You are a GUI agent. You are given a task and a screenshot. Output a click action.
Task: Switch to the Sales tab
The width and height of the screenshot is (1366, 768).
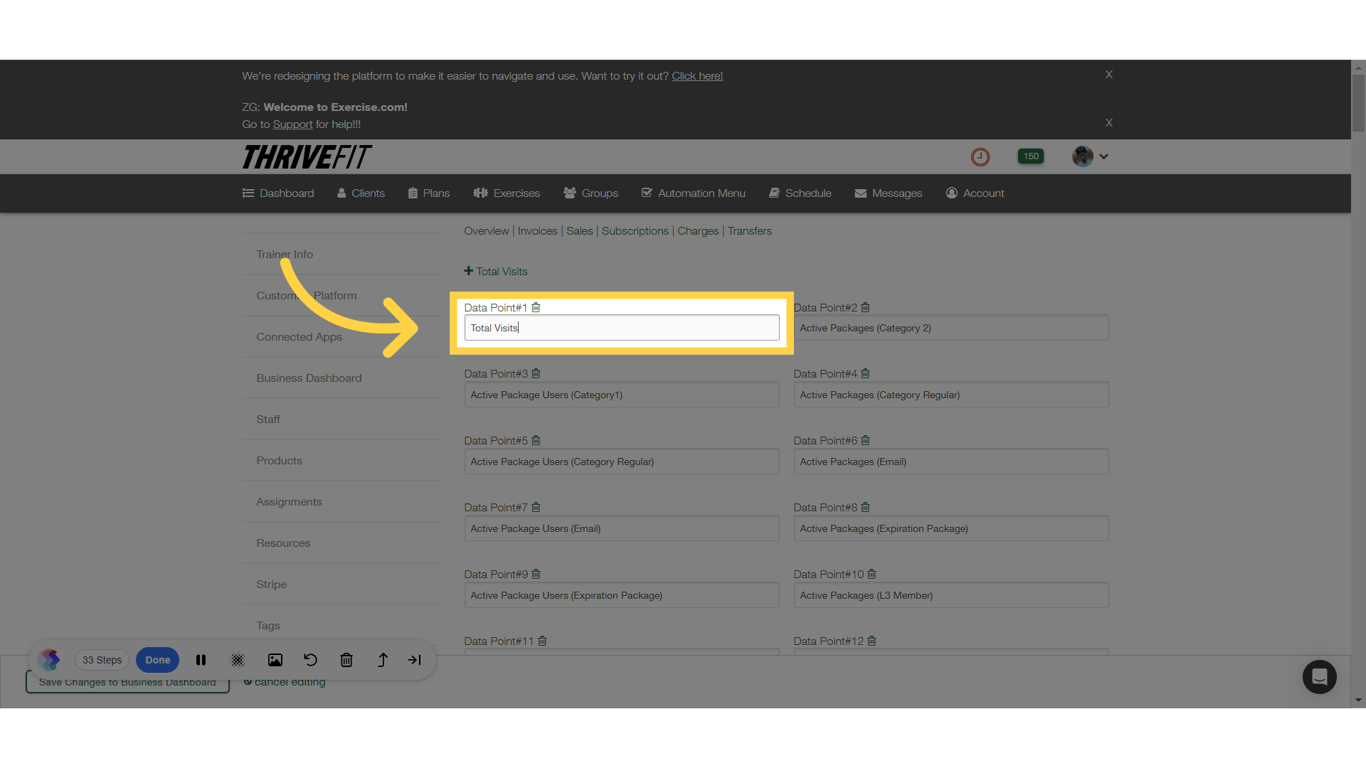pos(580,231)
